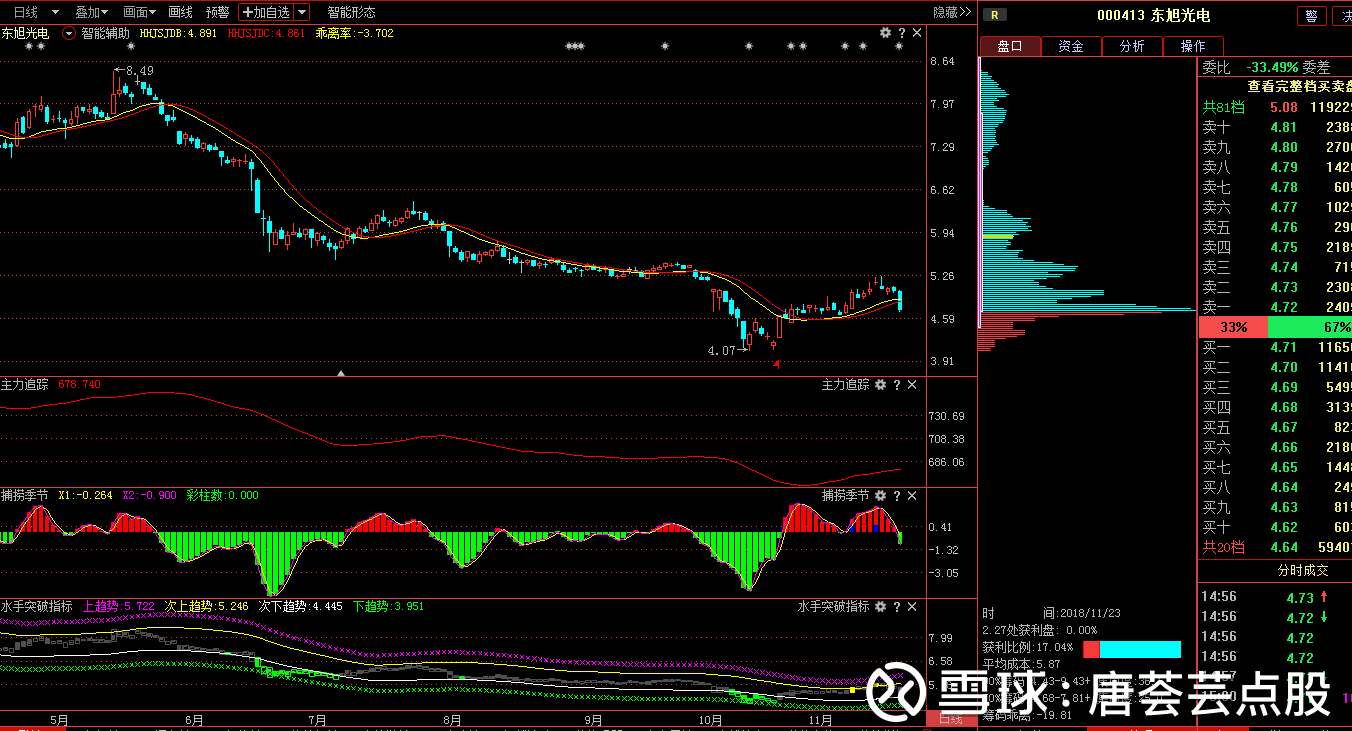The image size is (1352, 731).
Task: Click the 画线 drawing tool
Action: coord(181,12)
